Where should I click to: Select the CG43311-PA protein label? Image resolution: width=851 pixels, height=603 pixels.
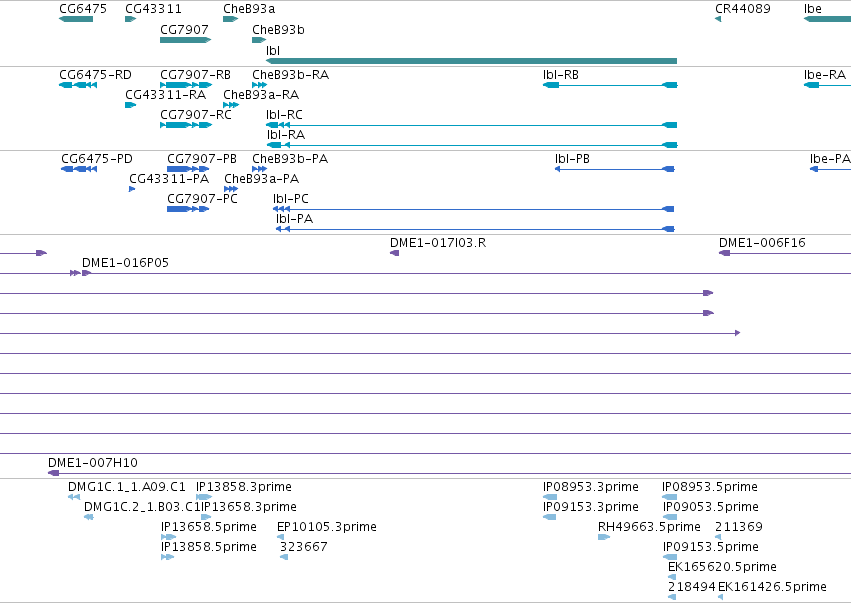point(169,179)
